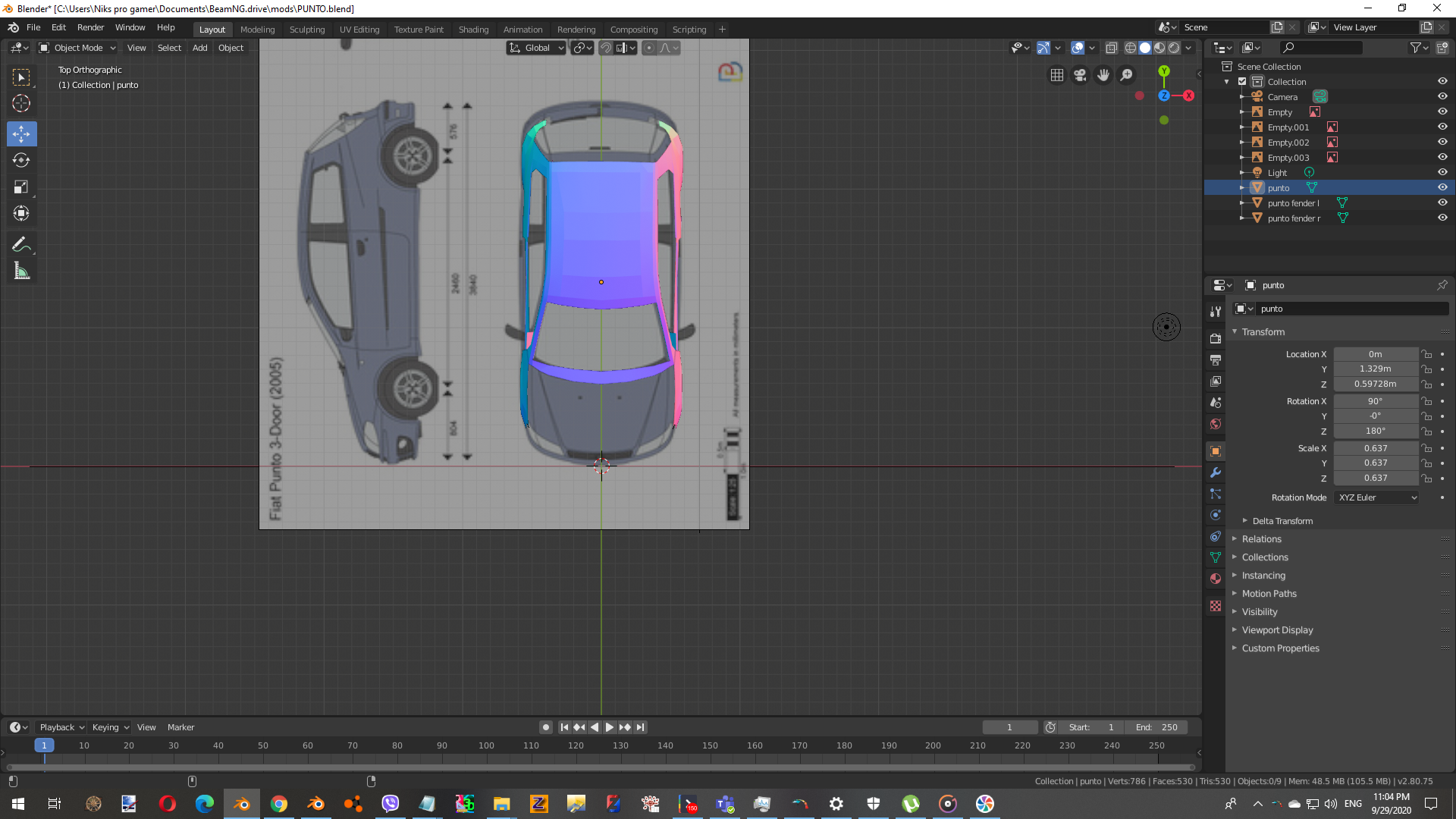
Task: Open the Scene properties tab
Action: (1216, 402)
